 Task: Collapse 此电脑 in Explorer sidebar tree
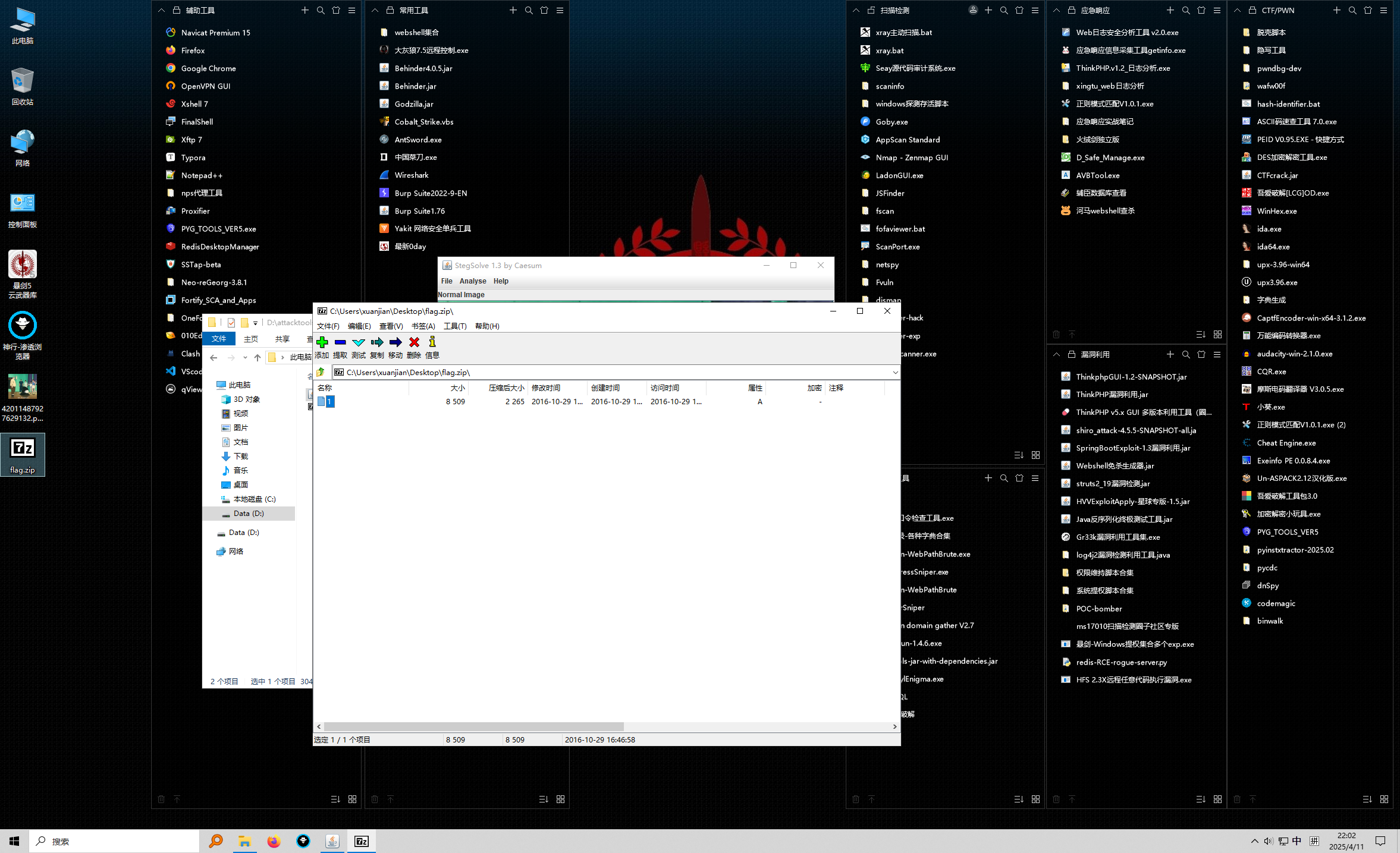click(x=214, y=385)
